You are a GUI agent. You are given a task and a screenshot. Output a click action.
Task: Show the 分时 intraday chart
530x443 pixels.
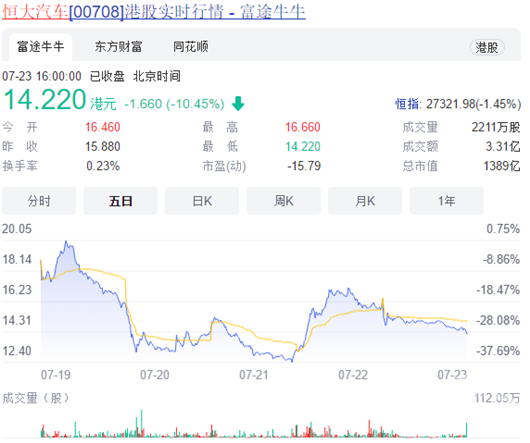(x=39, y=201)
